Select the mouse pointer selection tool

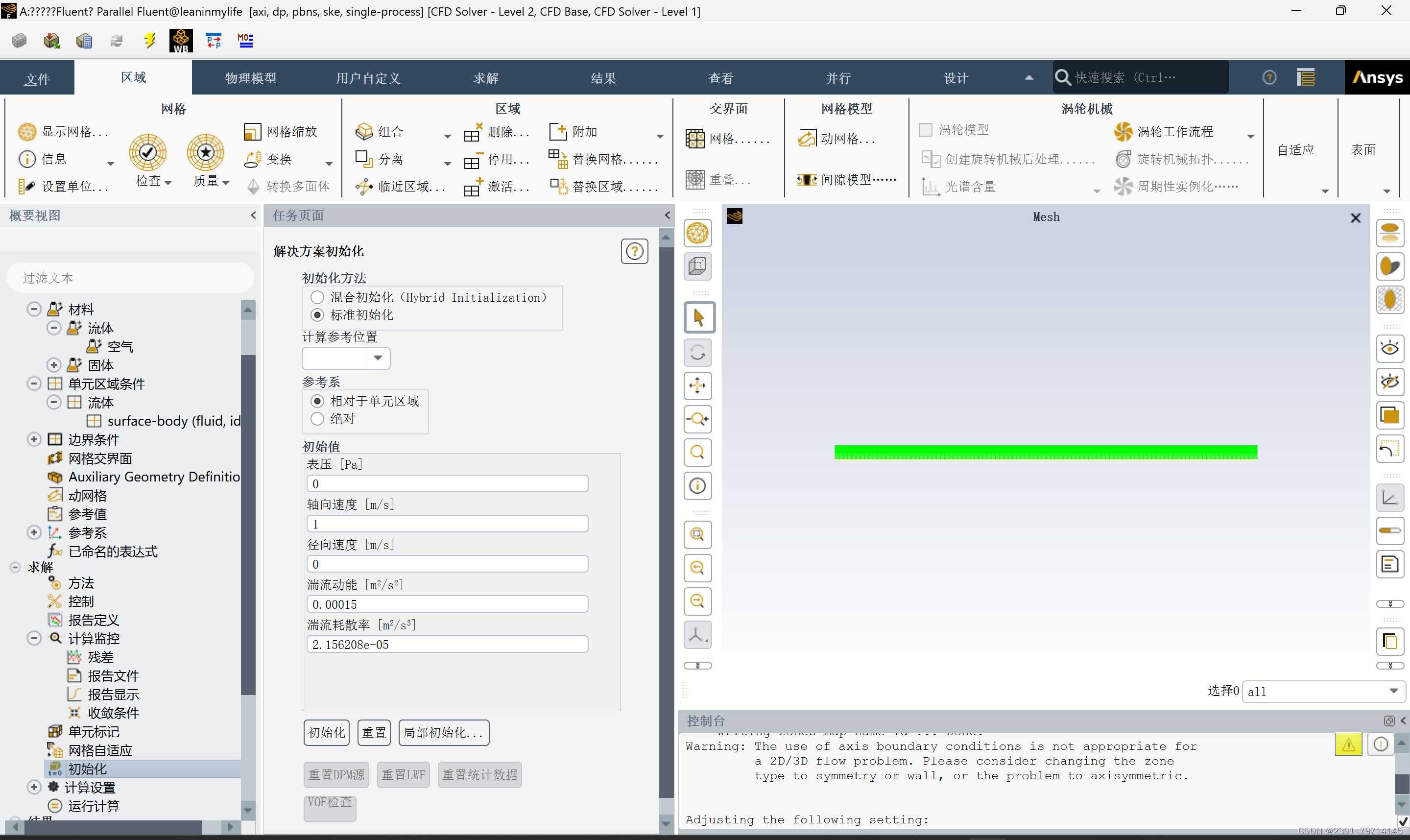[698, 317]
